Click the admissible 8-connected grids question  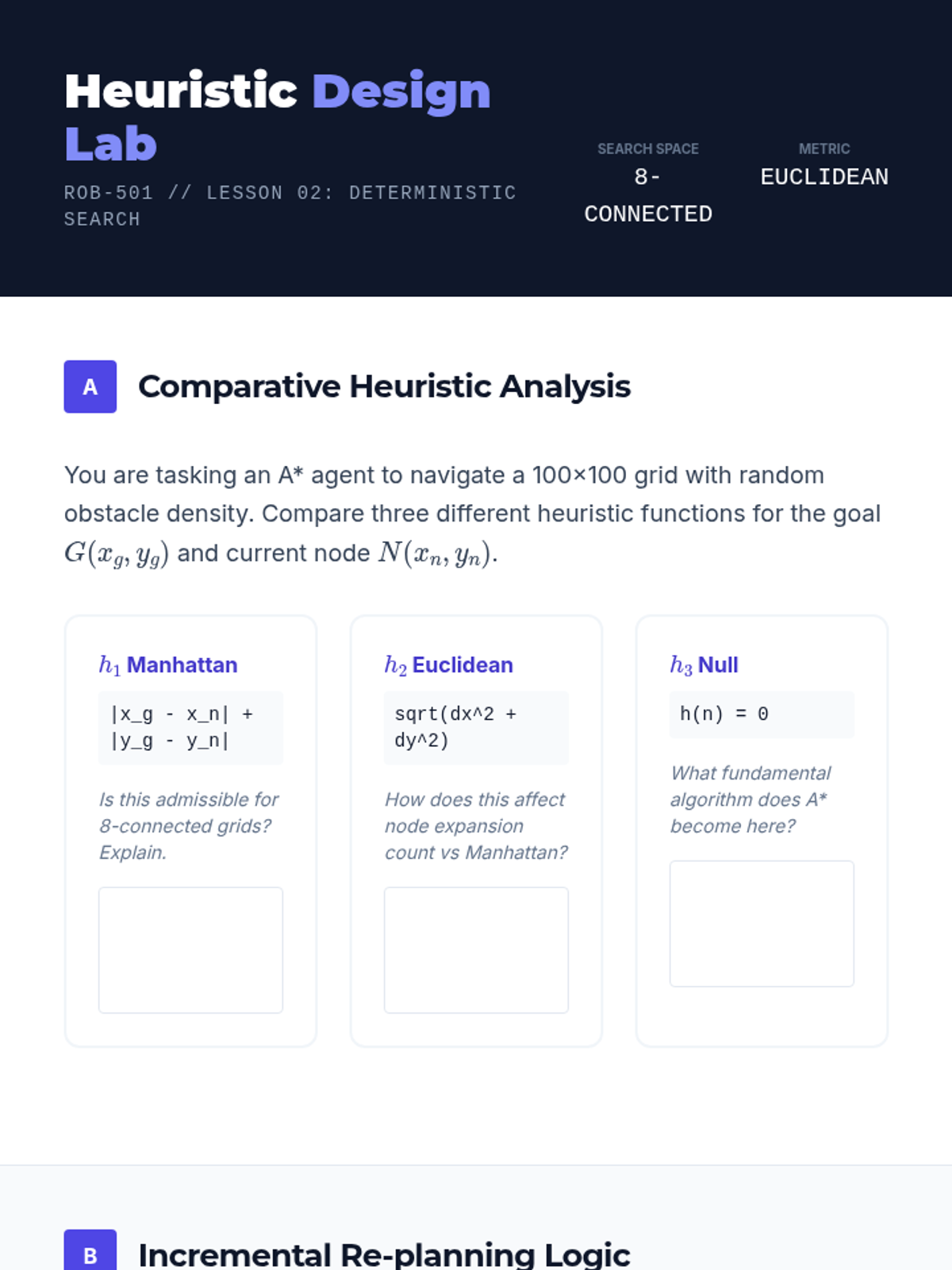pyautogui.click(x=189, y=825)
